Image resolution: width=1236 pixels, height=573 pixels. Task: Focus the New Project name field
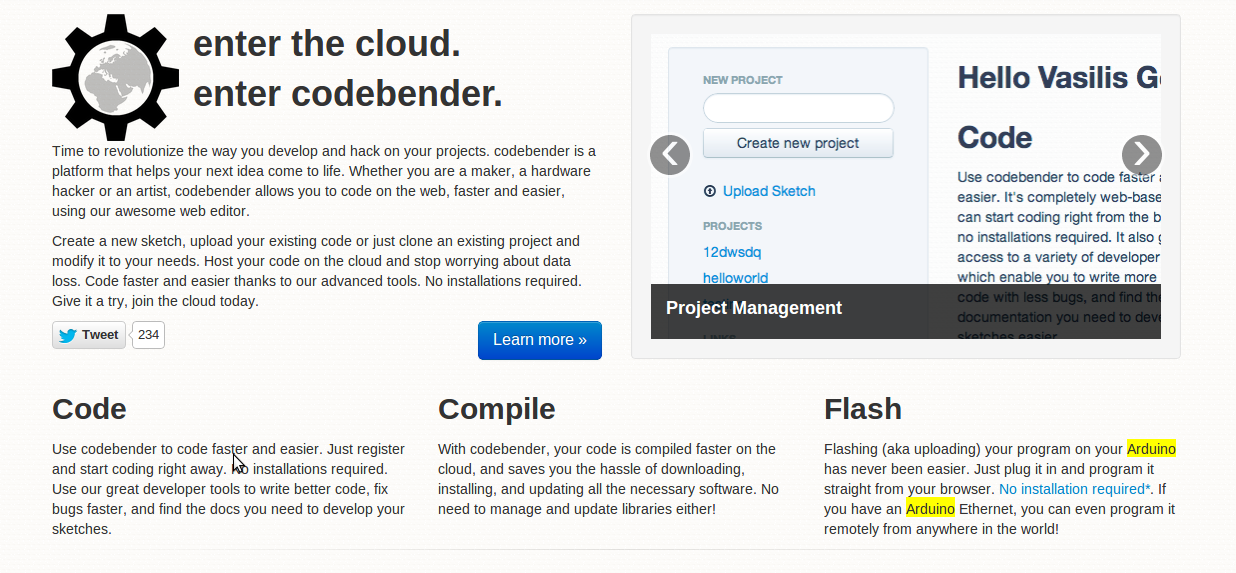tap(798, 108)
